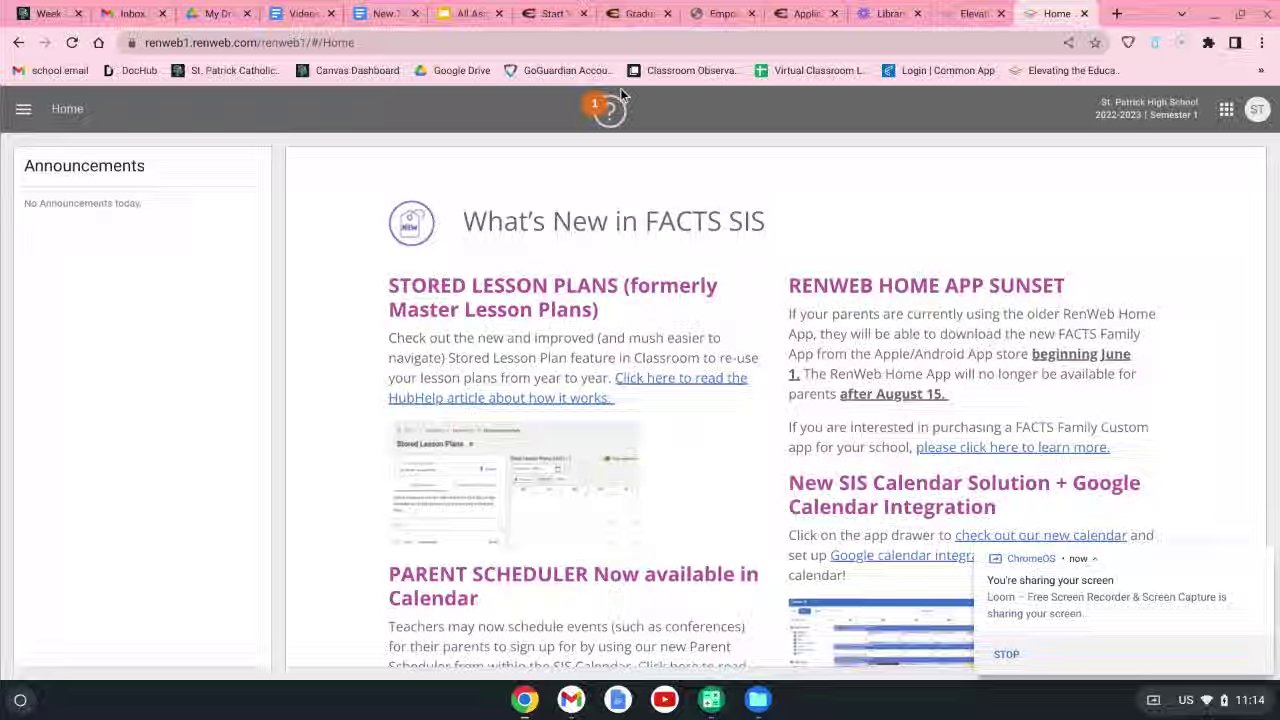The height and width of the screenshot is (720, 1280).
Task: Launch Chrome from the shelf
Action: (525, 700)
